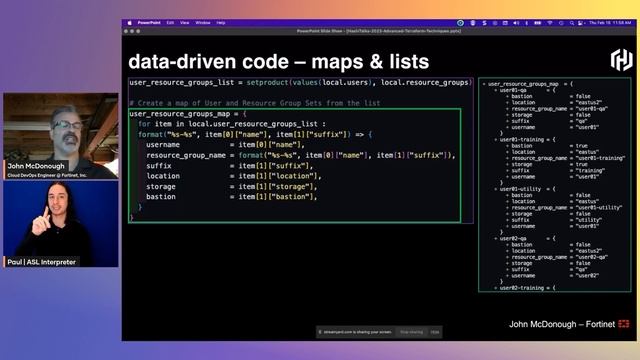Click the 'location' code line
The image size is (640, 360).
click(234, 176)
